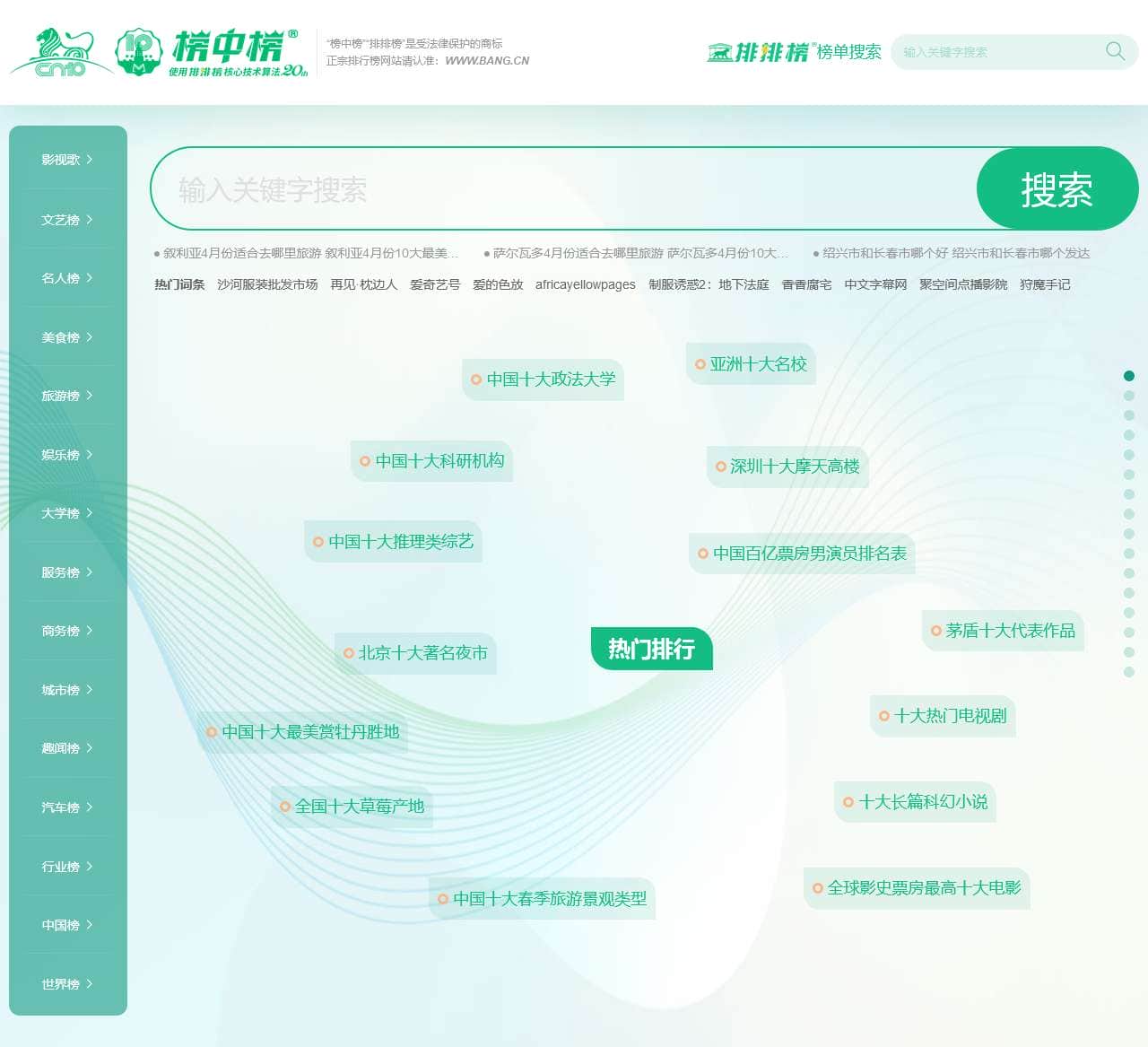Click the hot keyword 再见·枕边人

click(x=363, y=284)
